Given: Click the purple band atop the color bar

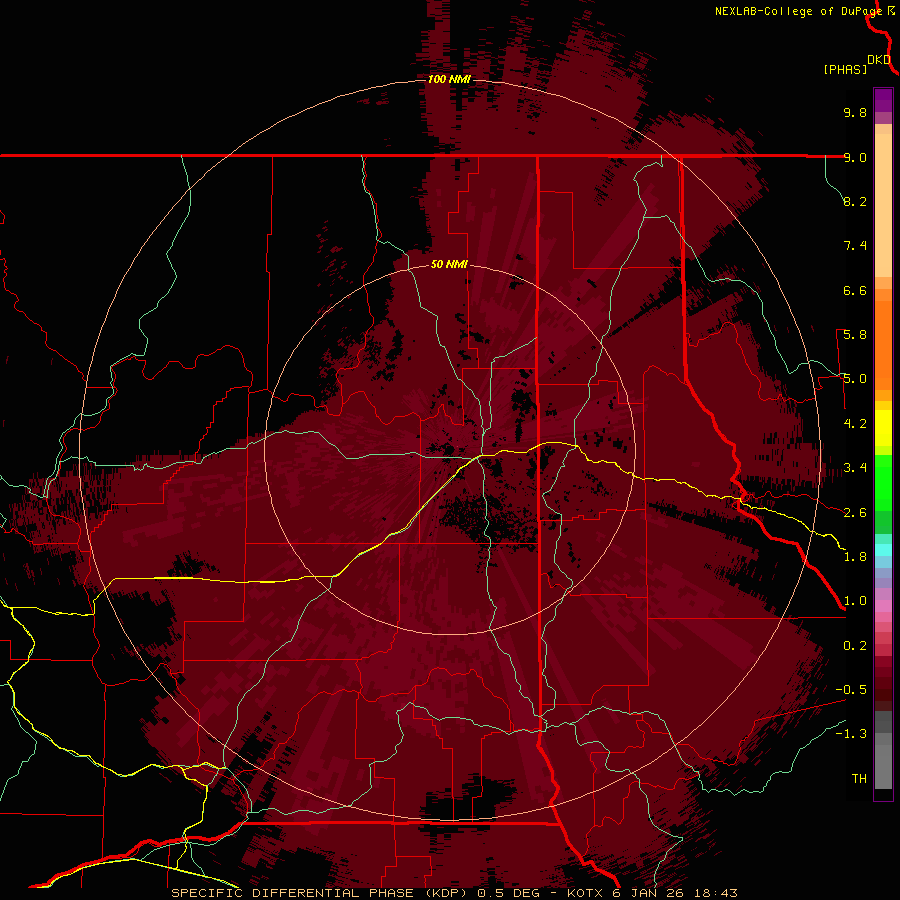Looking at the screenshot, I should (883, 101).
